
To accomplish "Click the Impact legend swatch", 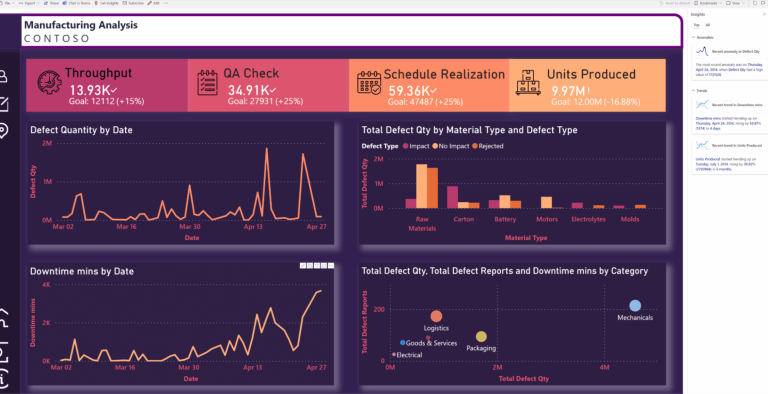I will 406,146.
